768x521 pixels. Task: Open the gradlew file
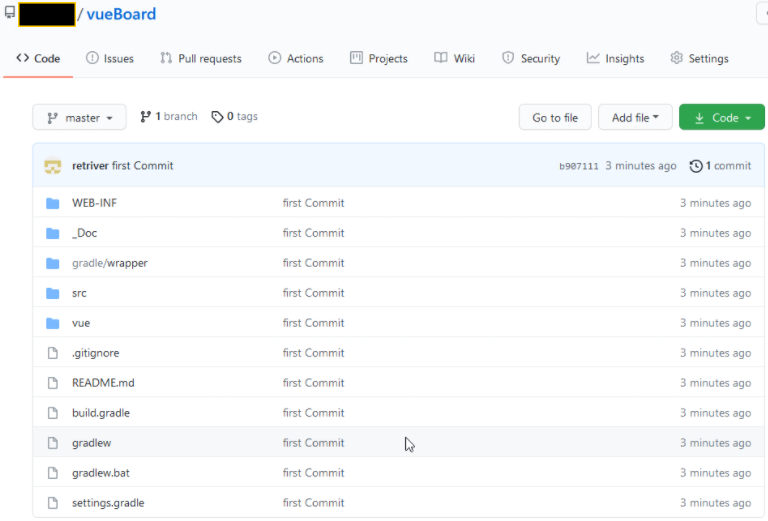(x=92, y=443)
